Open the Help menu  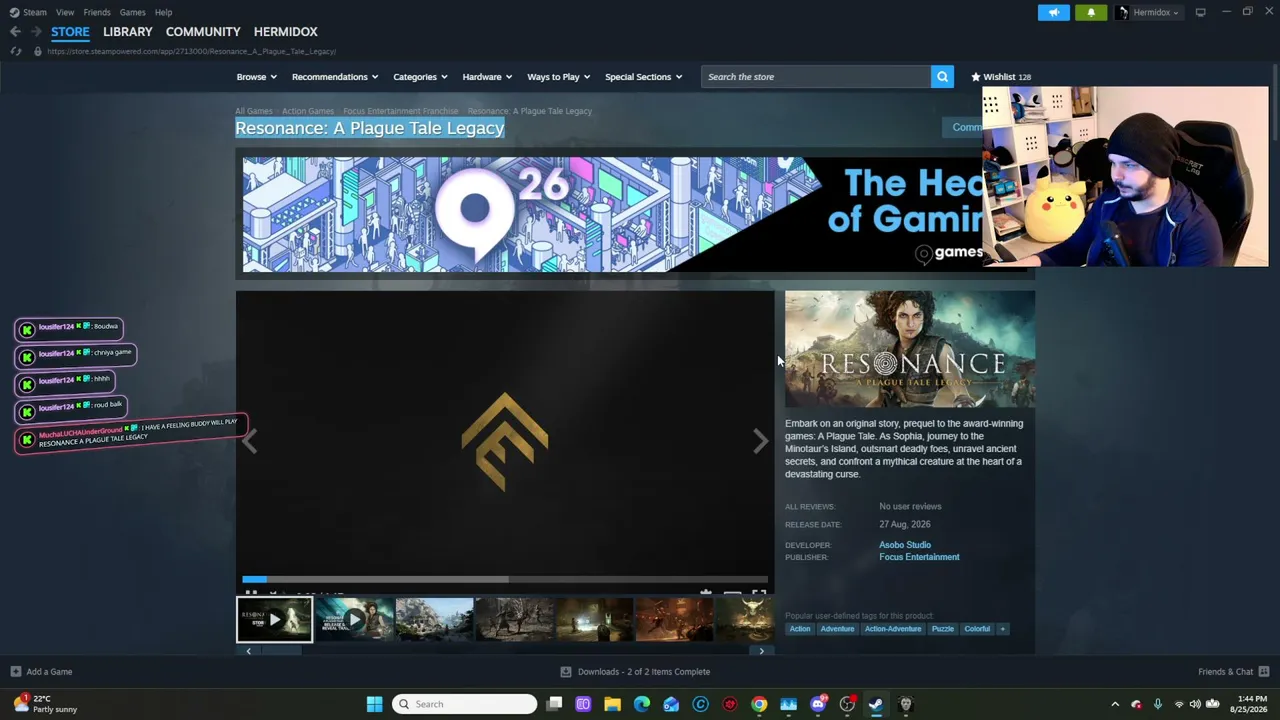pyautogui.click(x=163, y=12)
